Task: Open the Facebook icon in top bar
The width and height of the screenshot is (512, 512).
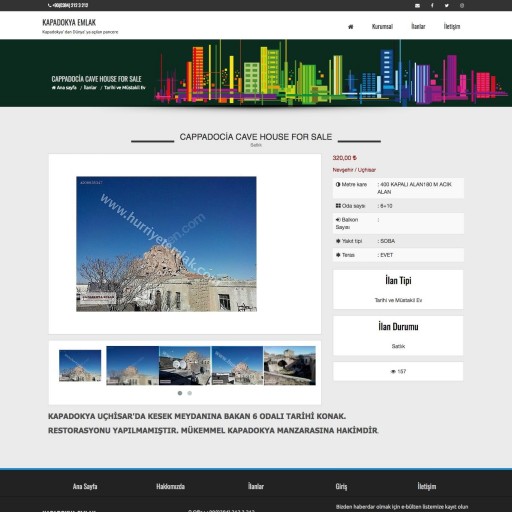Action: click(x=432, y=6)
